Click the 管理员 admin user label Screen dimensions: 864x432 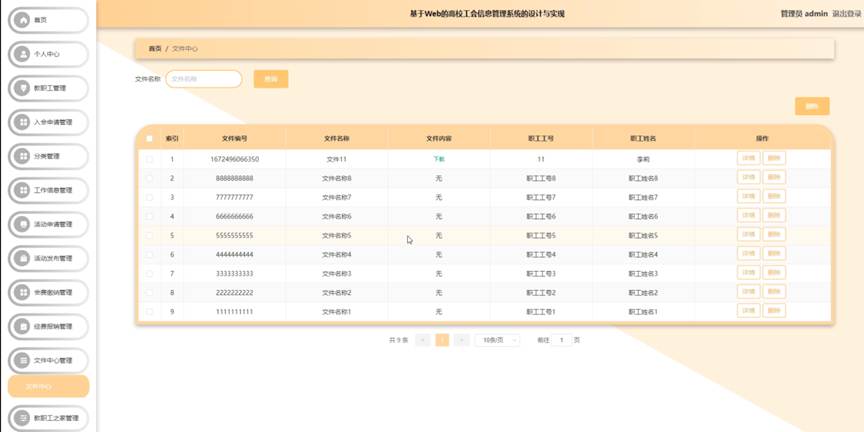click(x=804, y=14)
